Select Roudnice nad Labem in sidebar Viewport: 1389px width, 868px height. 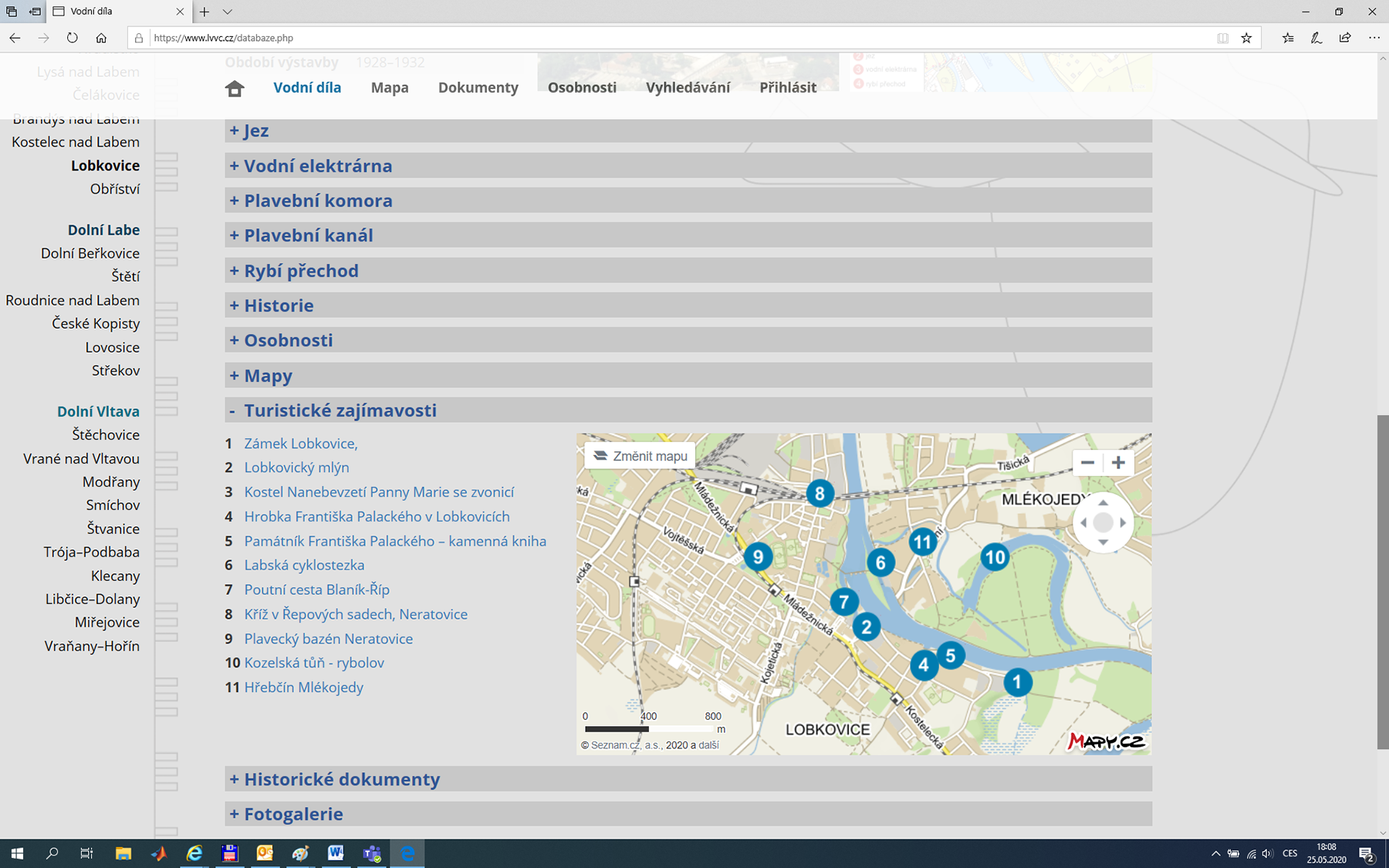click(73, 300)
